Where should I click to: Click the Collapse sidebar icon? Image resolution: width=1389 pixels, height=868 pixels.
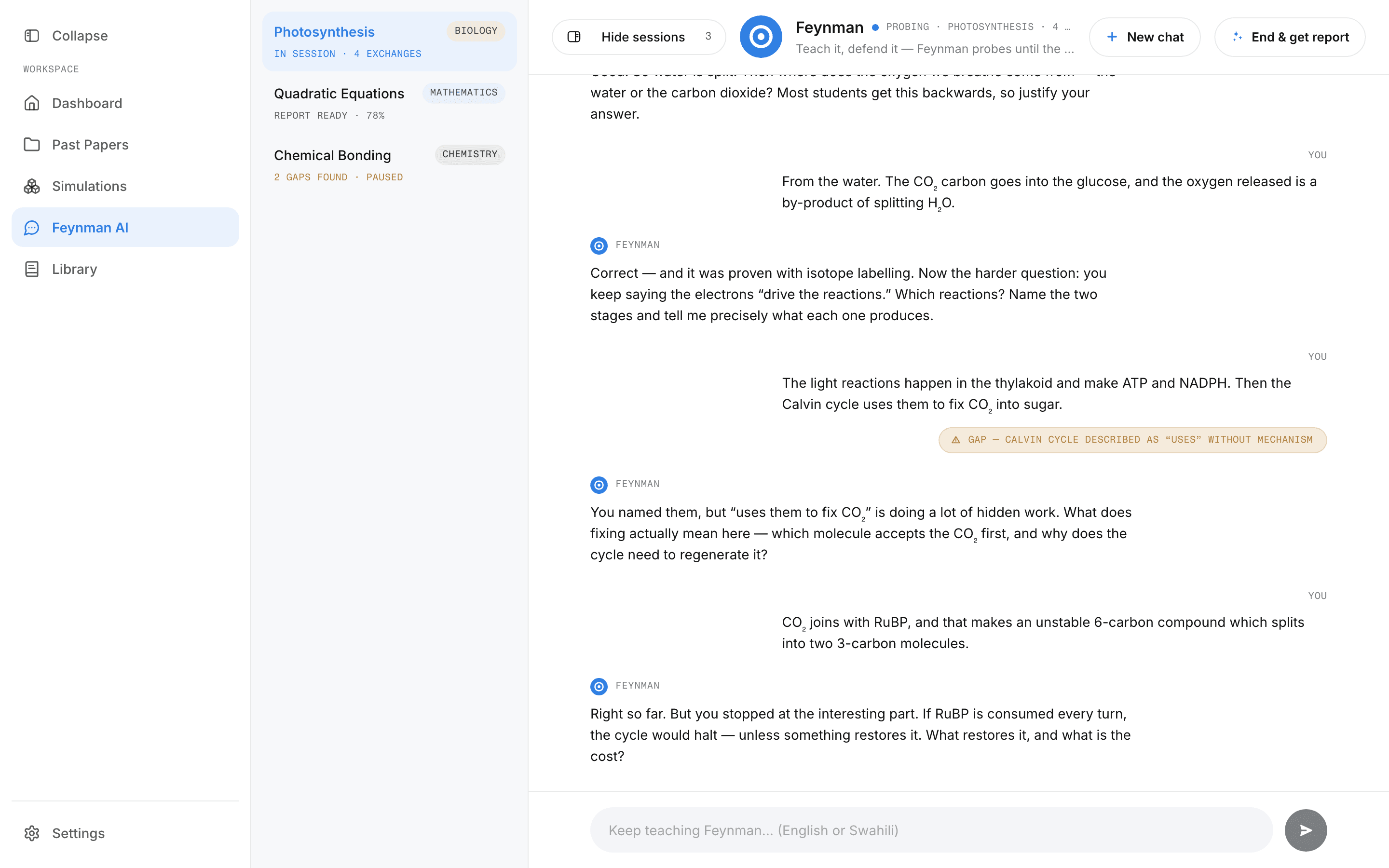(31, 36)
